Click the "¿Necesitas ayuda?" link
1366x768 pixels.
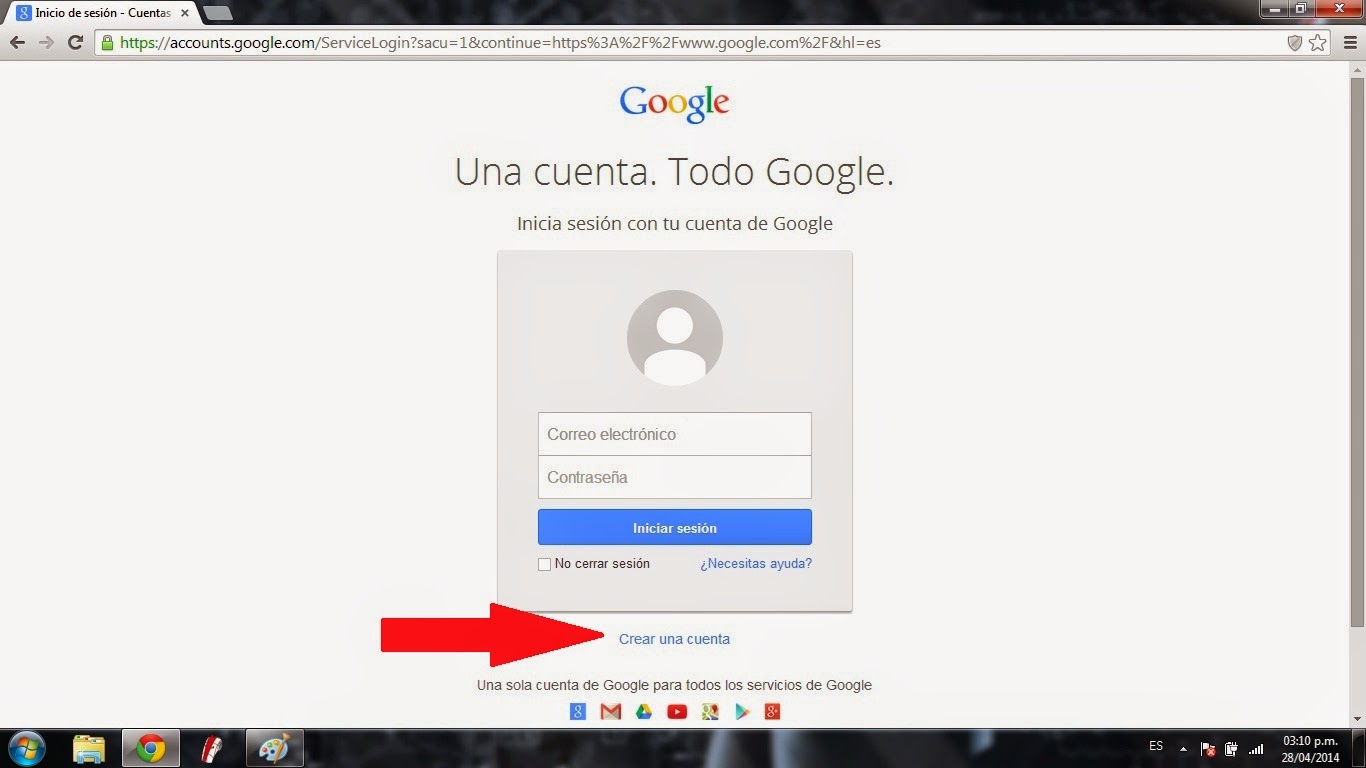pyautogui.click(x=755, y=563)
